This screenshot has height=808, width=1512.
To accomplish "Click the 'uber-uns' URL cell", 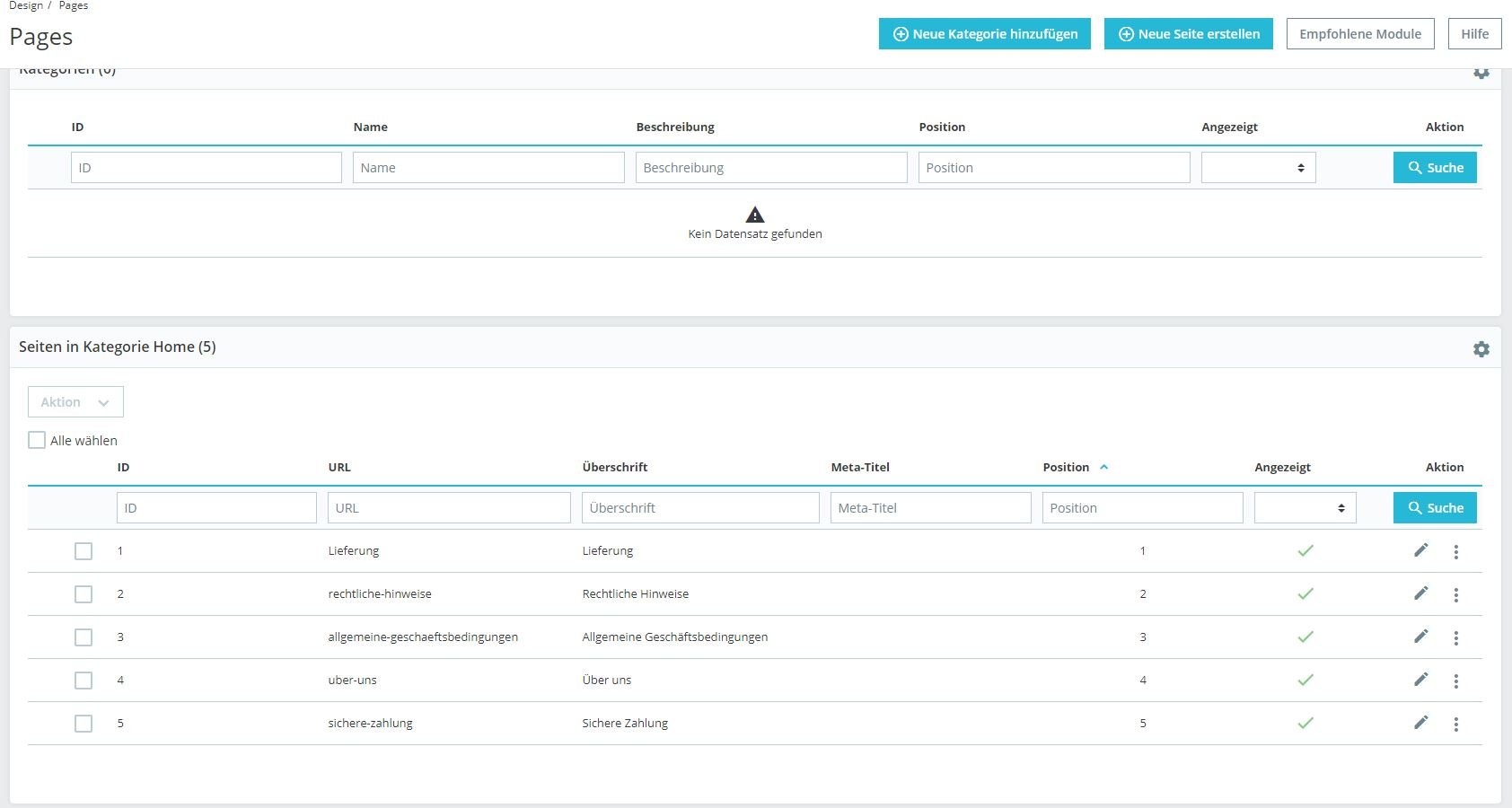I will pos(353,680).
